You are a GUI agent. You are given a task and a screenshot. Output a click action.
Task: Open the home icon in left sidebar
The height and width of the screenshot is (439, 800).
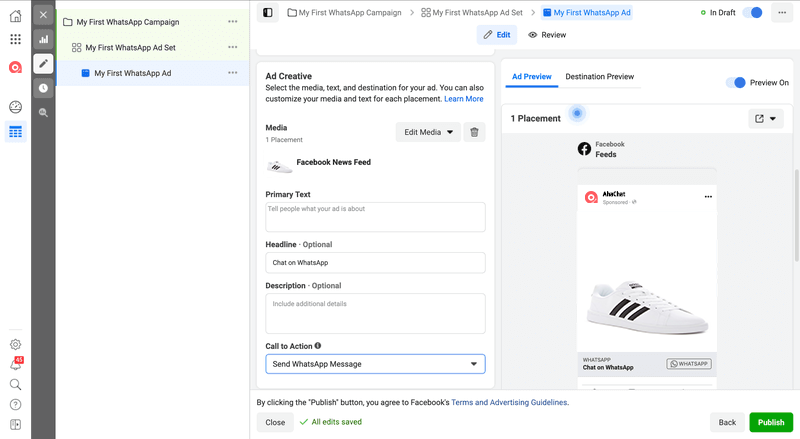(15, 15)
